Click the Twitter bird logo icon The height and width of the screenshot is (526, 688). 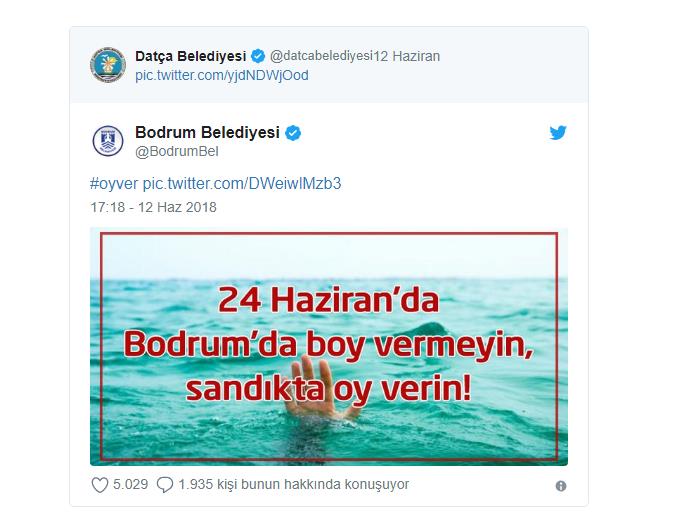[x=558, y=132]
